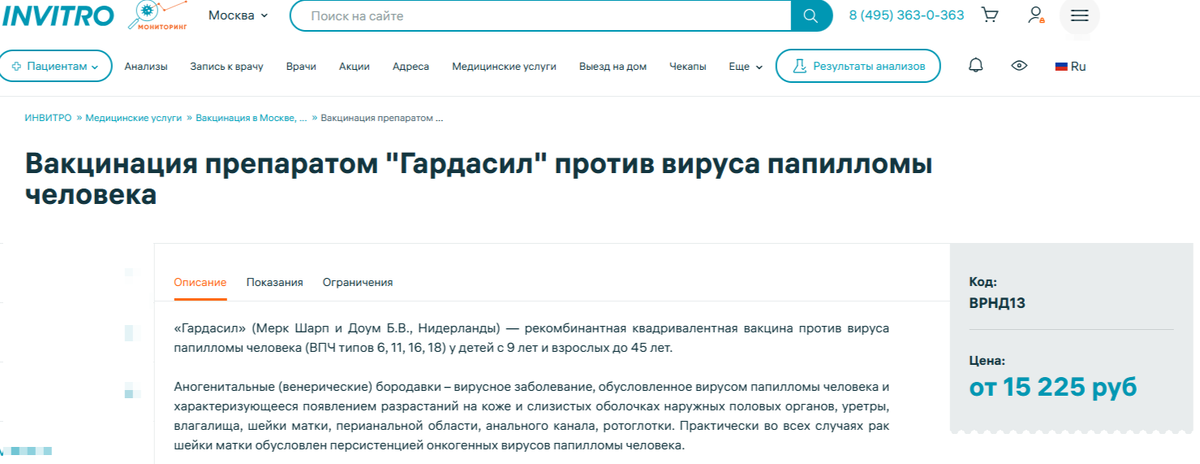Click the price от 15 225 руб
Screen dimensions: 1200x464
[x=1053, y=387]
